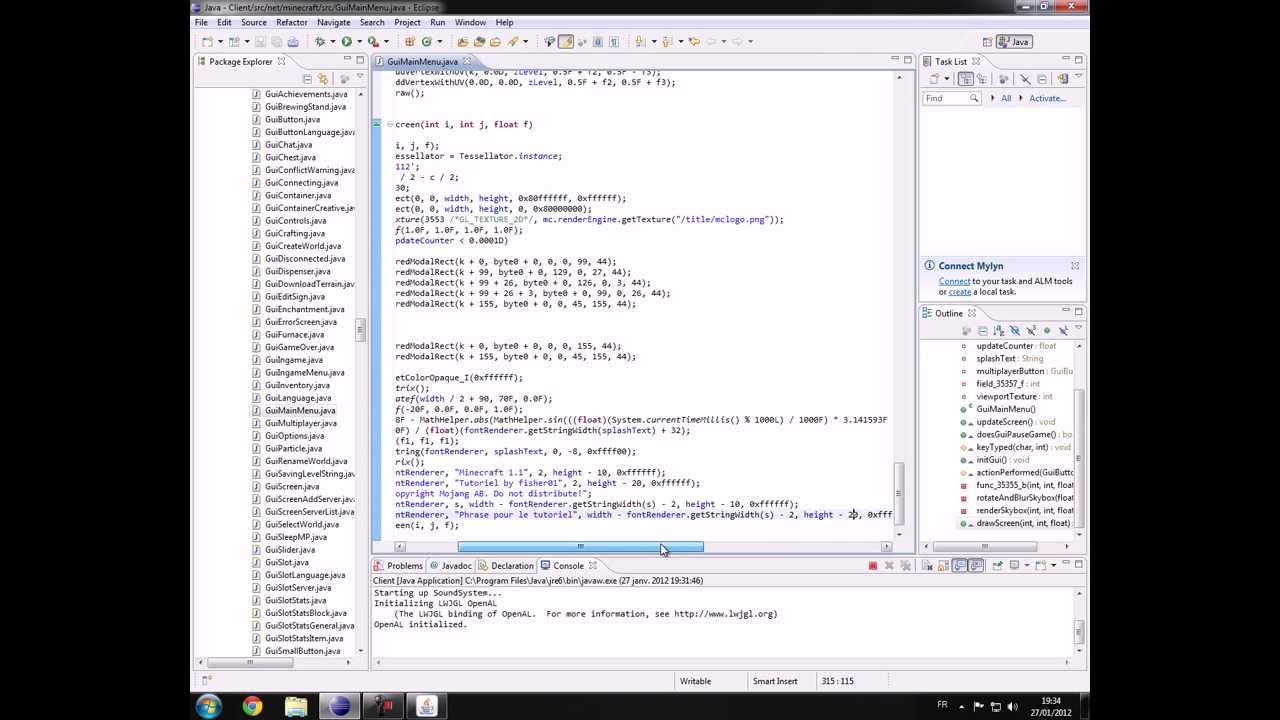Open the Refactor menu
Screen dimensions: 1280x720
pos(291,22)
